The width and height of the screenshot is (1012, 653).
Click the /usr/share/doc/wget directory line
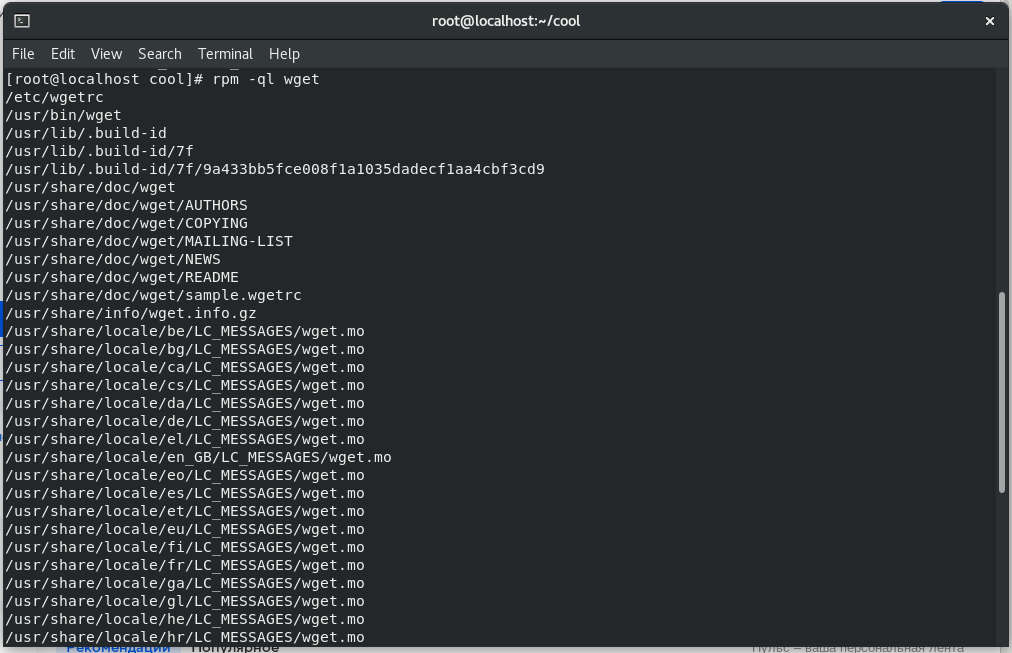pos(90,188)
